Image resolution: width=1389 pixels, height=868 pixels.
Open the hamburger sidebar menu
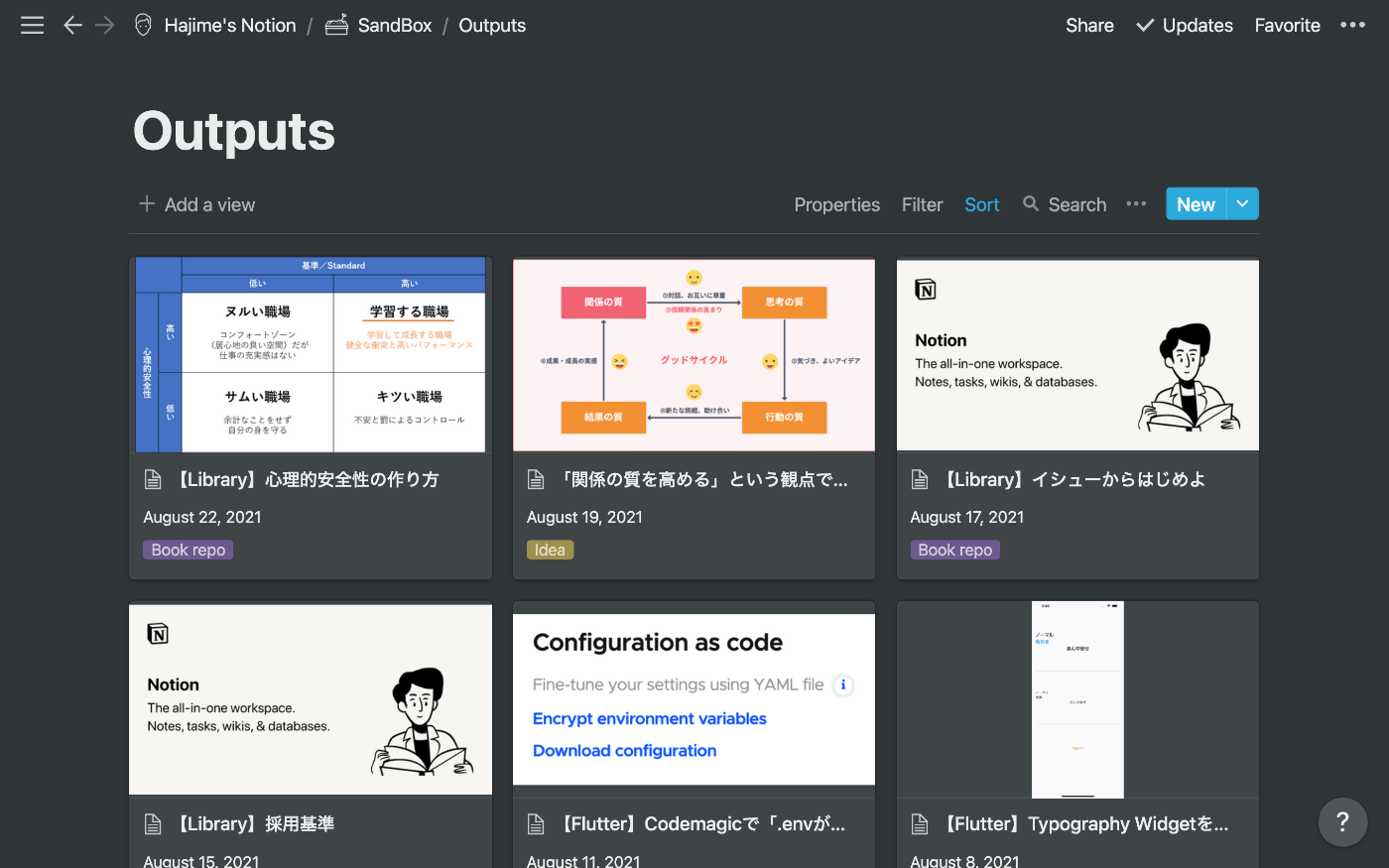(32, 26)
